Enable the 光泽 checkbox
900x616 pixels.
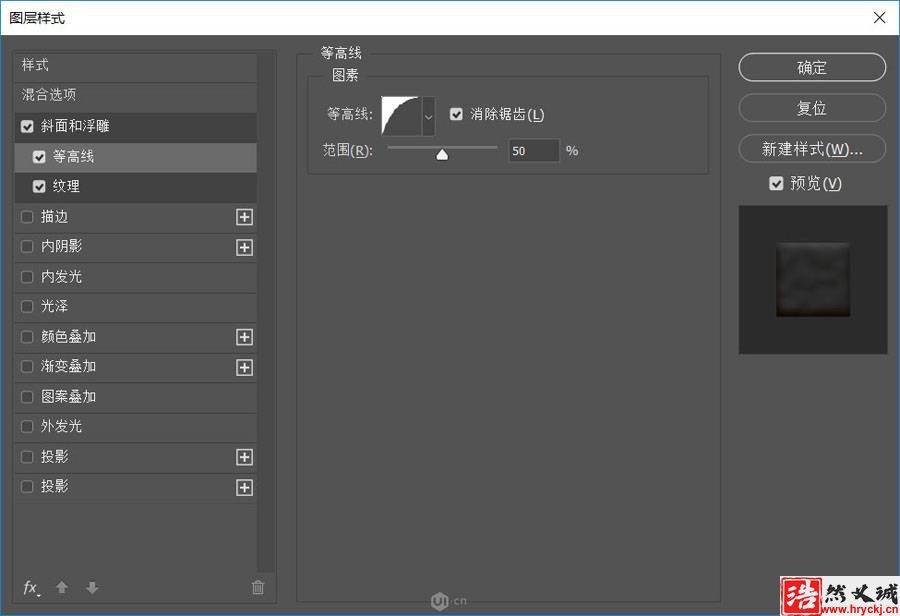point(27,307)
